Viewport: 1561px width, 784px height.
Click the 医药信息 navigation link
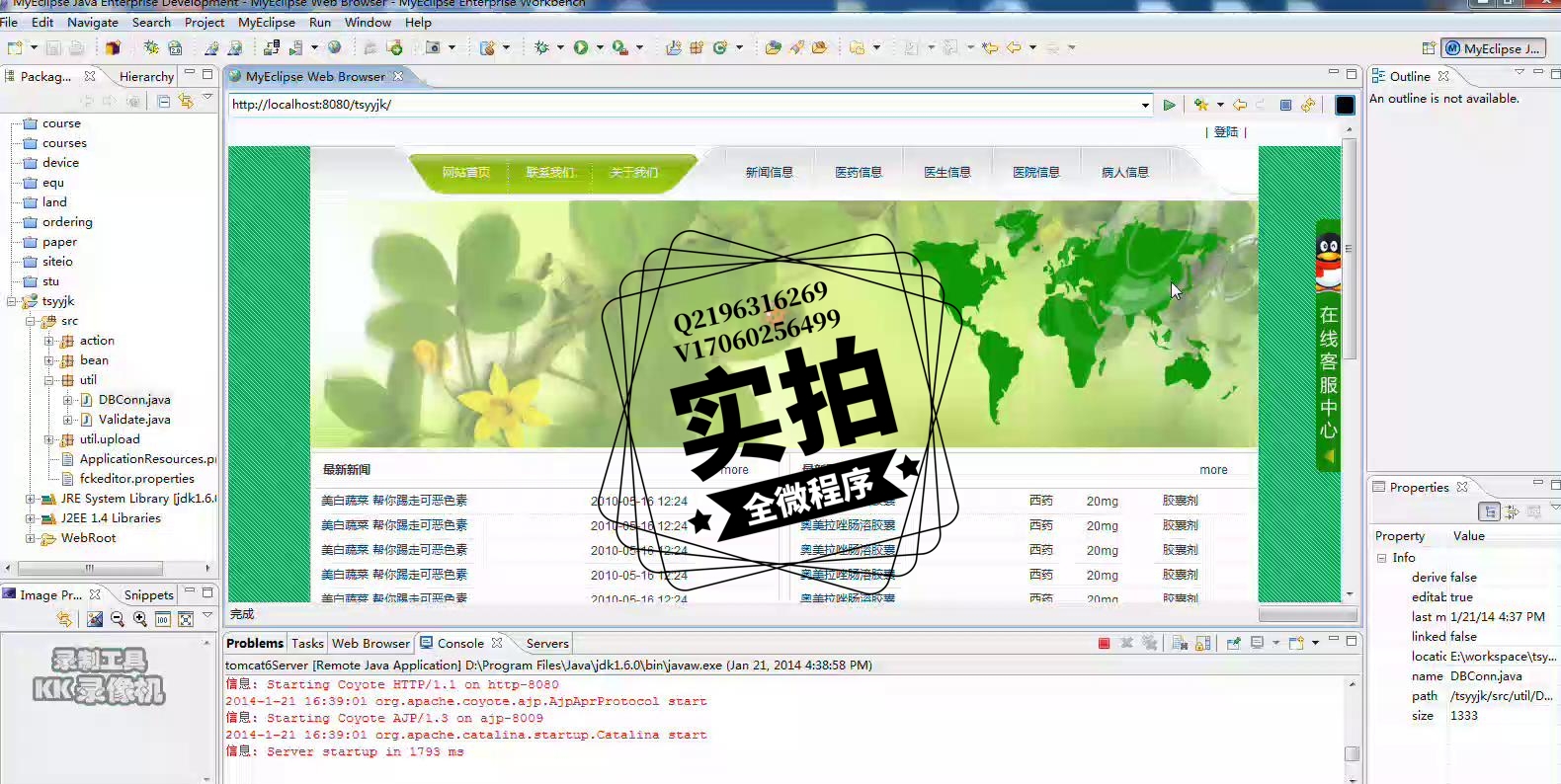pos(859,172)
